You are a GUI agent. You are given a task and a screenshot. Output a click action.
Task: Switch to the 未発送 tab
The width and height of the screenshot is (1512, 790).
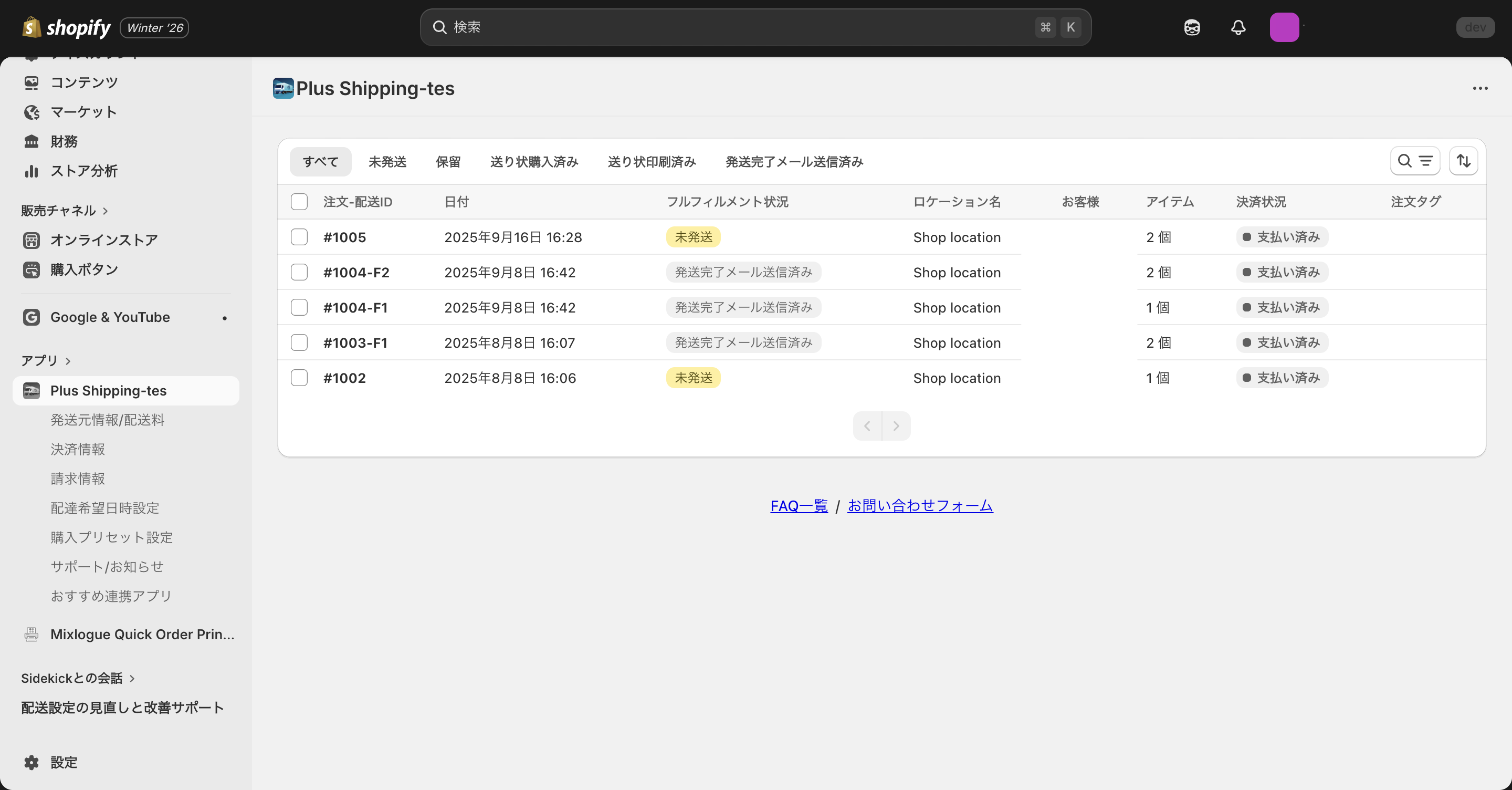387,162
